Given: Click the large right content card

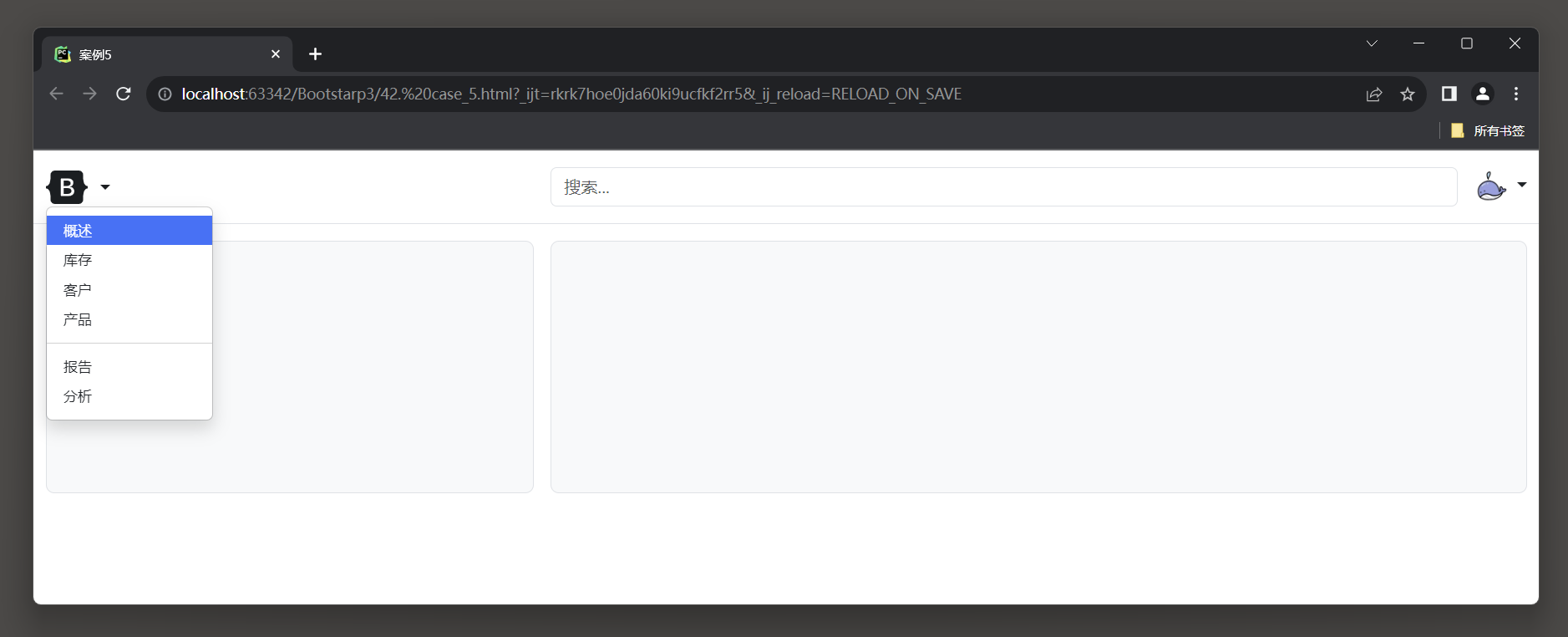Looking at the screenshot, I should (x=1038, y=367).
